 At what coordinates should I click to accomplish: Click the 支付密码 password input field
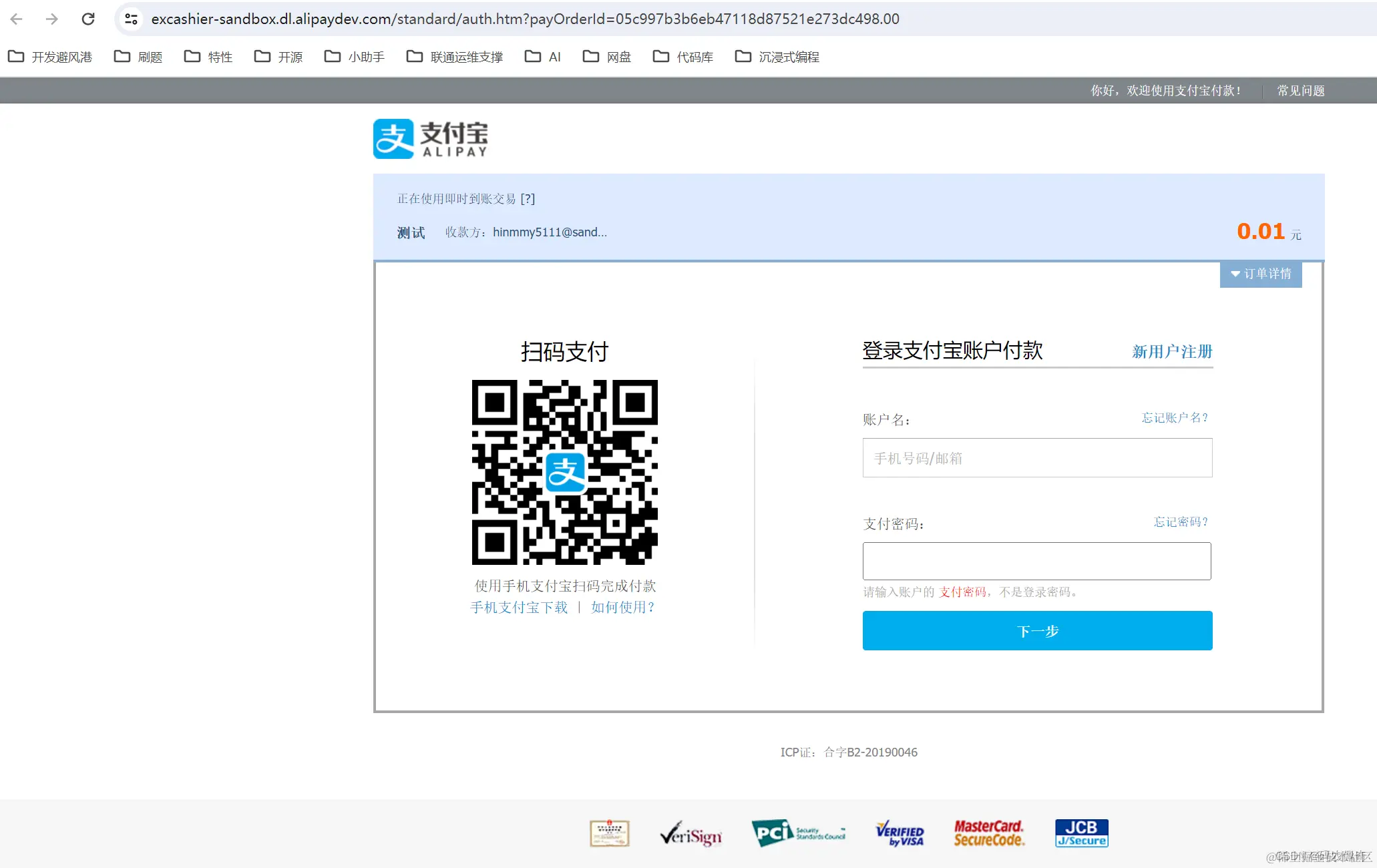[x=1036, y=561]
